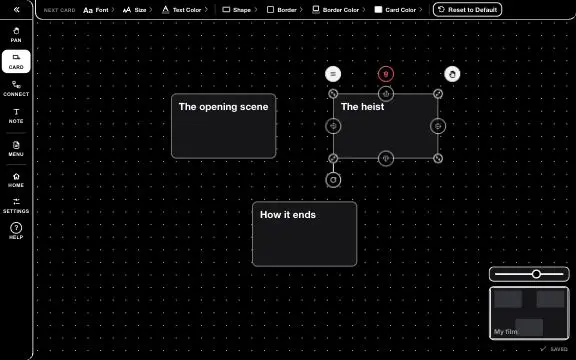Select The opening scene card
This screenshot has width=576, height=360.
click(x=223, y=126)
